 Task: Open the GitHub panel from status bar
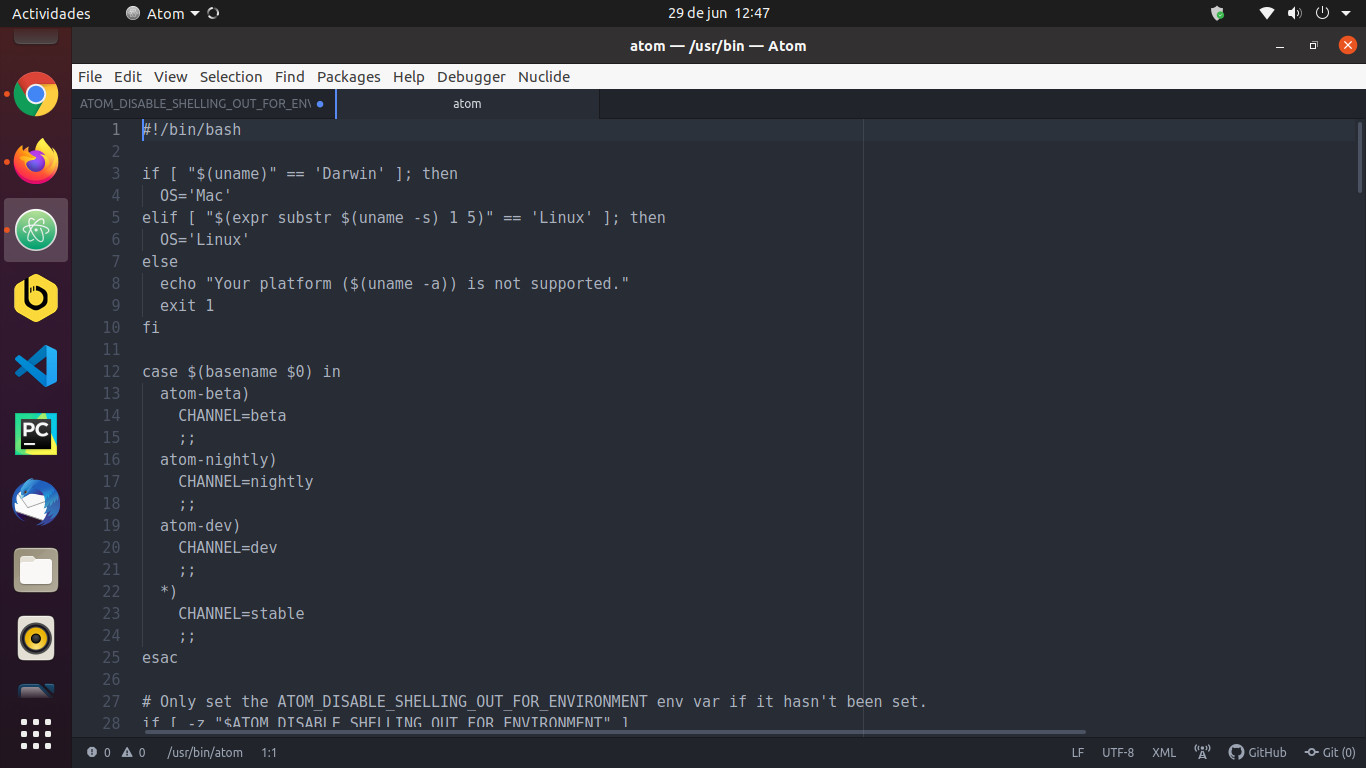coord(1258,752)
